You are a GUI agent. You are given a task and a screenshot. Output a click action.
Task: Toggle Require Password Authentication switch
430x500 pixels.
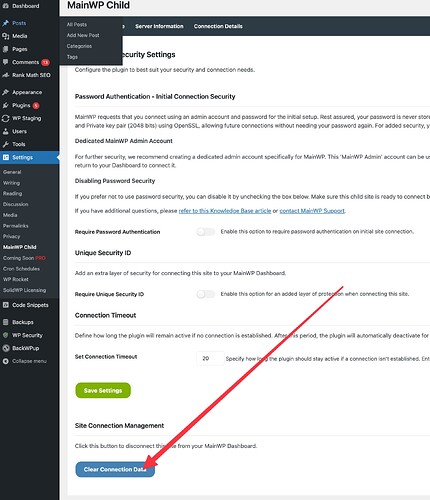click(205, 232)
